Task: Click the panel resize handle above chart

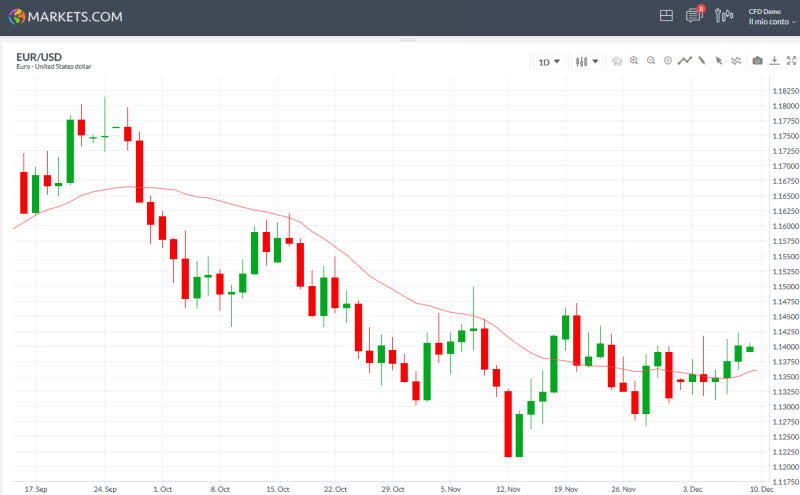Action: click(x=406, y=40)
